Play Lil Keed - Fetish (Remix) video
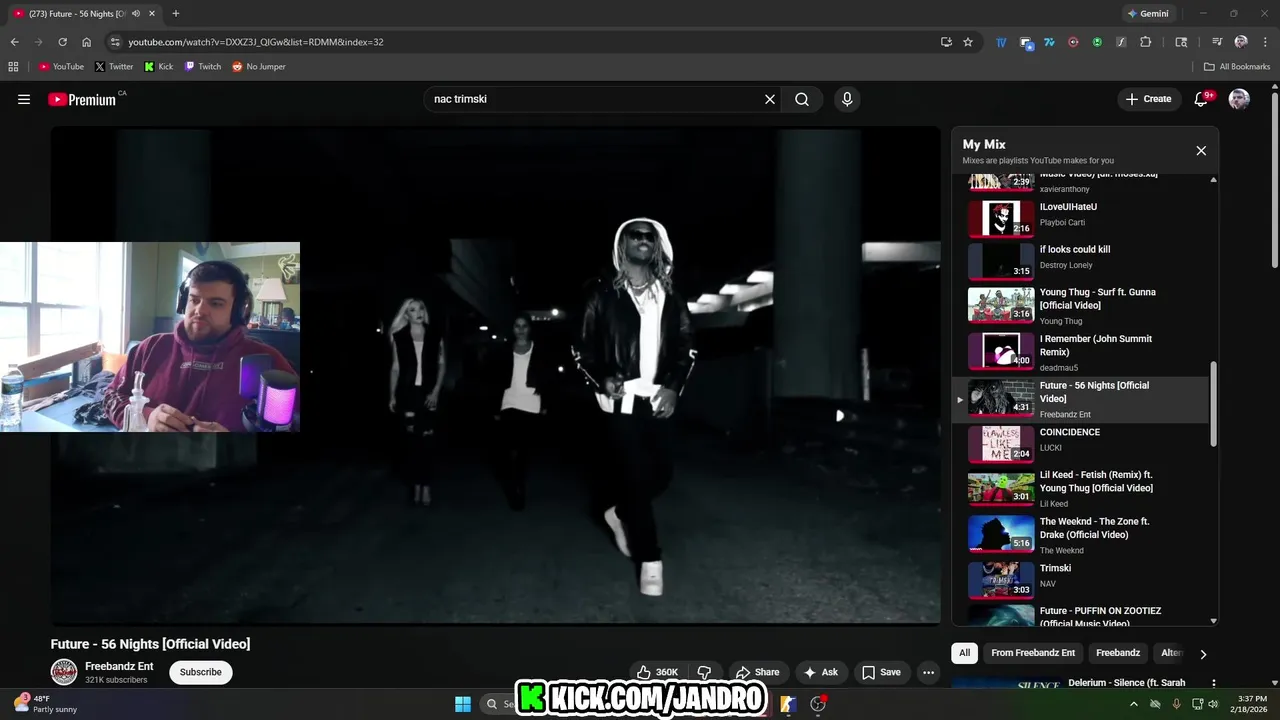1280x720 pixels. pyautogui.click(x=1080, y=488)
